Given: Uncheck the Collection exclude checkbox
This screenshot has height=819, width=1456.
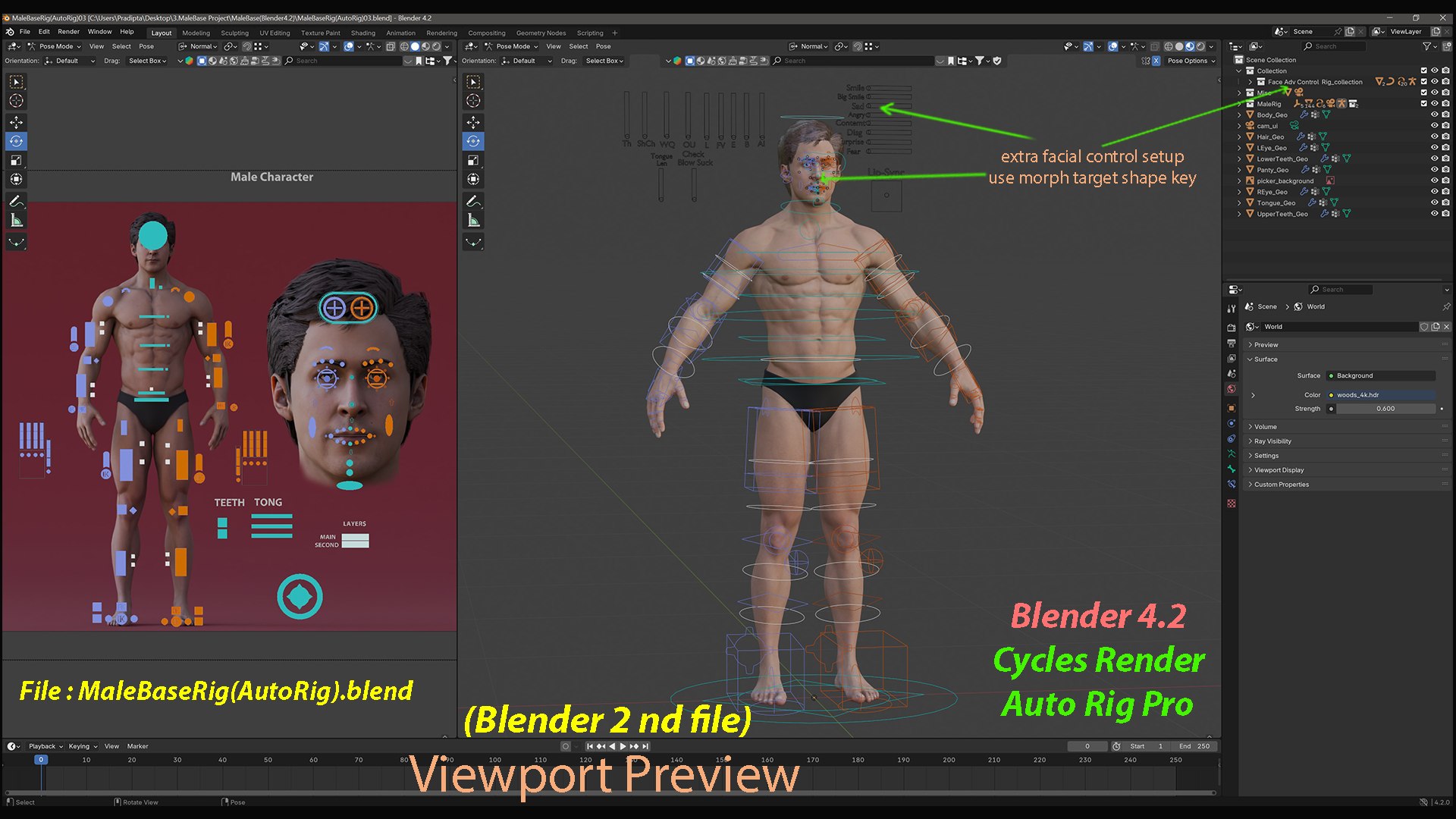Looking at the screenshot, I should pyautogui.click(x=1423, y=71).
